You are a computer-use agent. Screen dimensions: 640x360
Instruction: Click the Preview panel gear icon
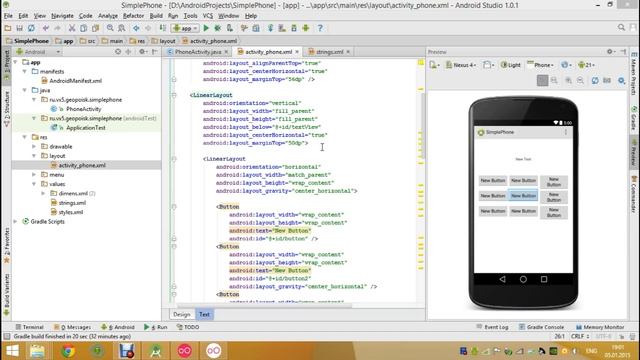point(610,52)
